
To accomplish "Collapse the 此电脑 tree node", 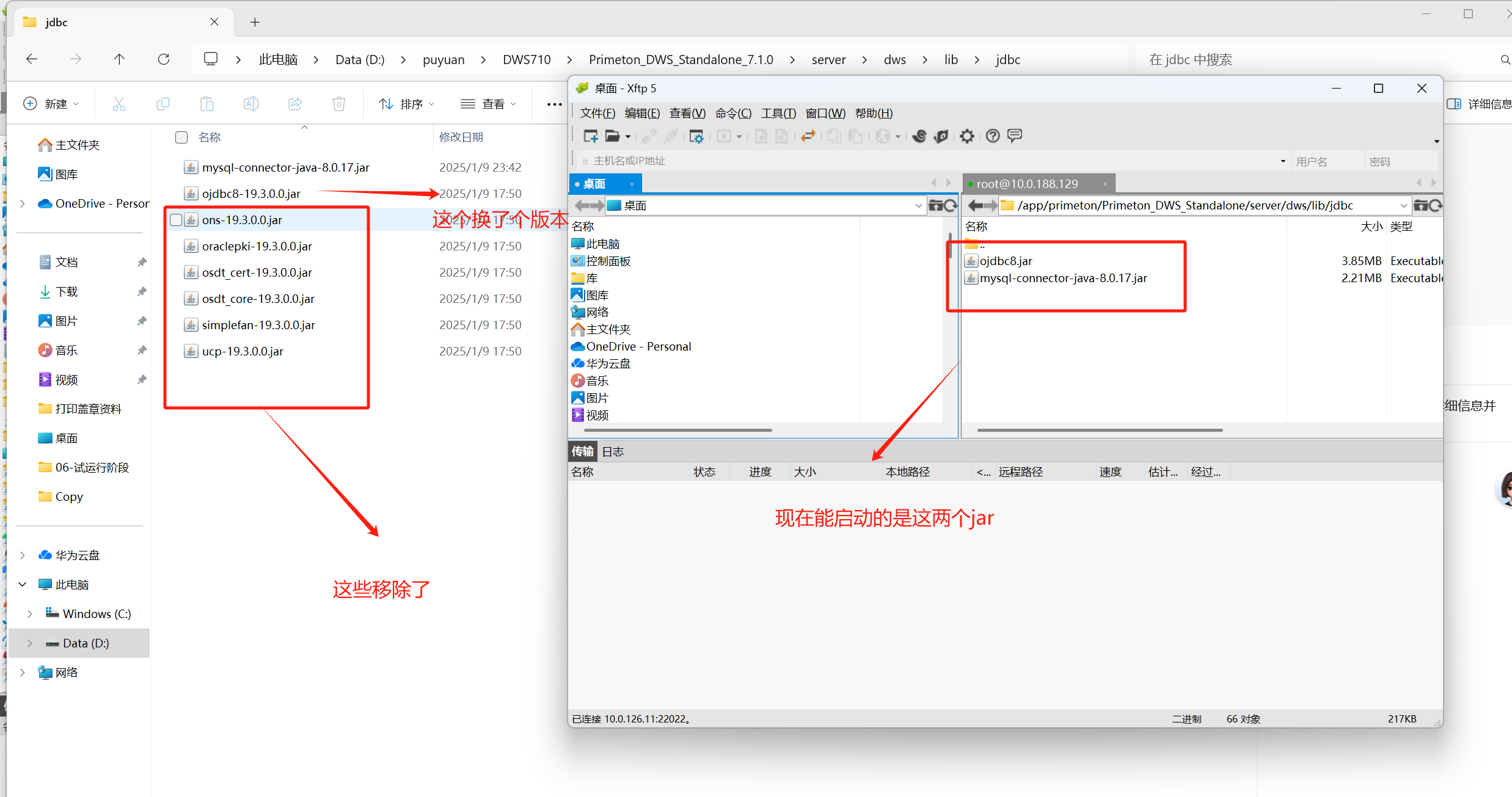I will (x=23, y=584).
